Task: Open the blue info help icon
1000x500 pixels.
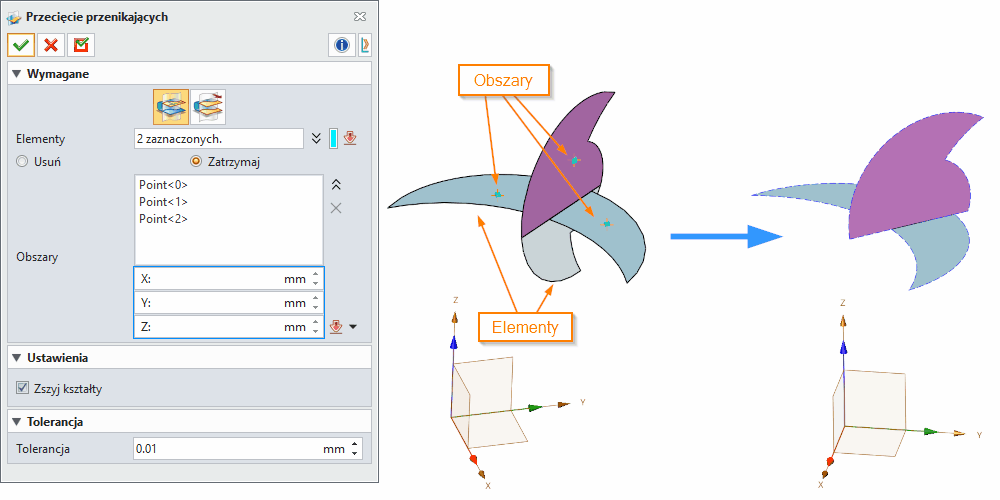Action: click(x=341, y=45)
